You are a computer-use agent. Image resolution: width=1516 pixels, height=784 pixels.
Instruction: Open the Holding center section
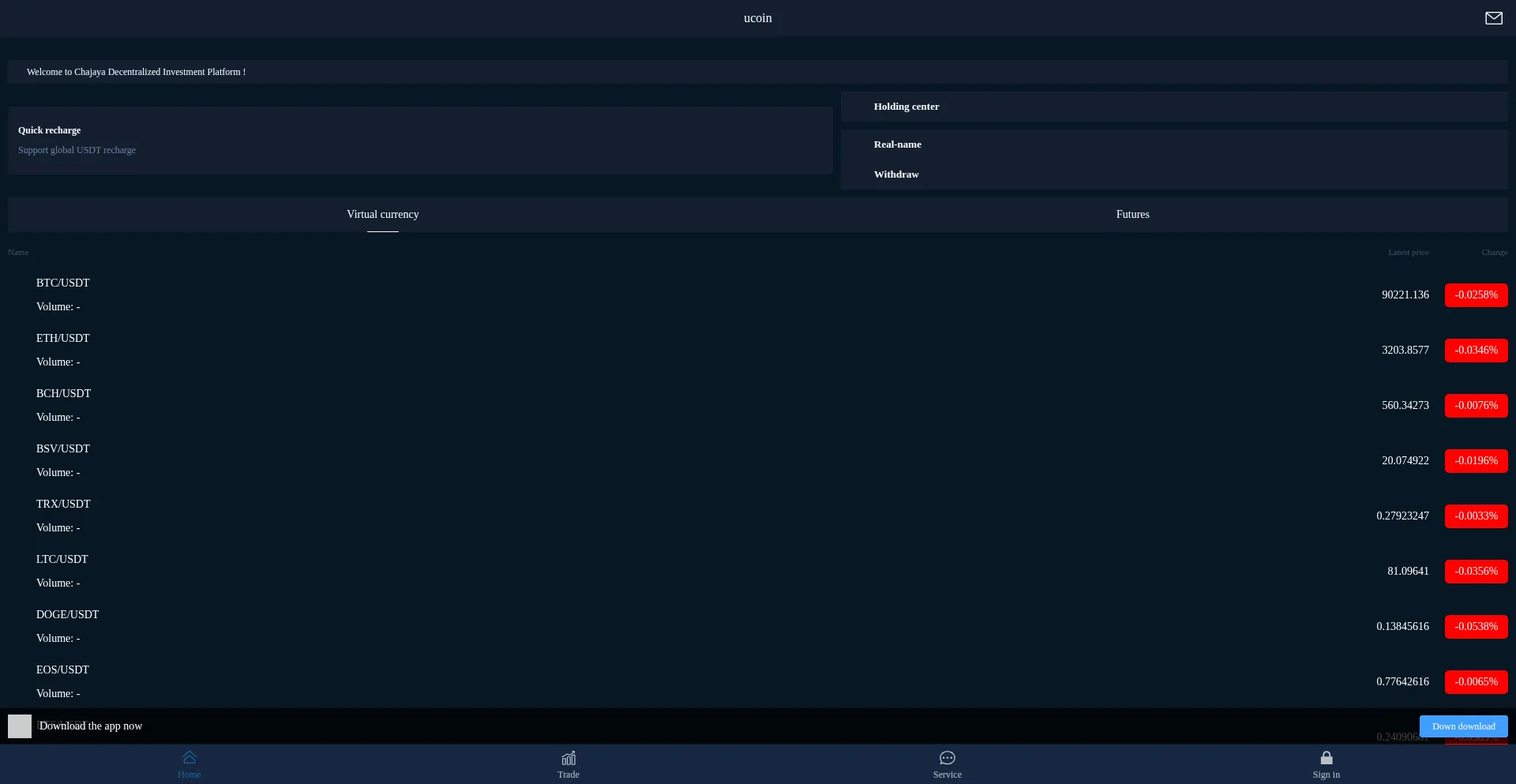[906, 107]
